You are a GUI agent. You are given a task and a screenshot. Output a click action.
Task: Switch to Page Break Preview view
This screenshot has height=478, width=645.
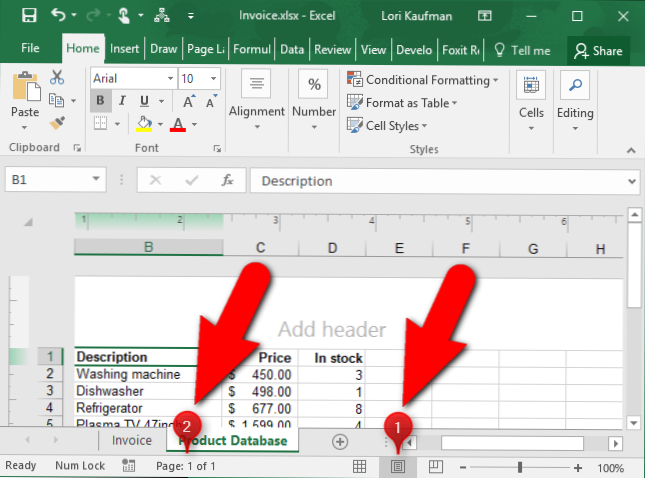pyautogui.click(x=435, y=467)
